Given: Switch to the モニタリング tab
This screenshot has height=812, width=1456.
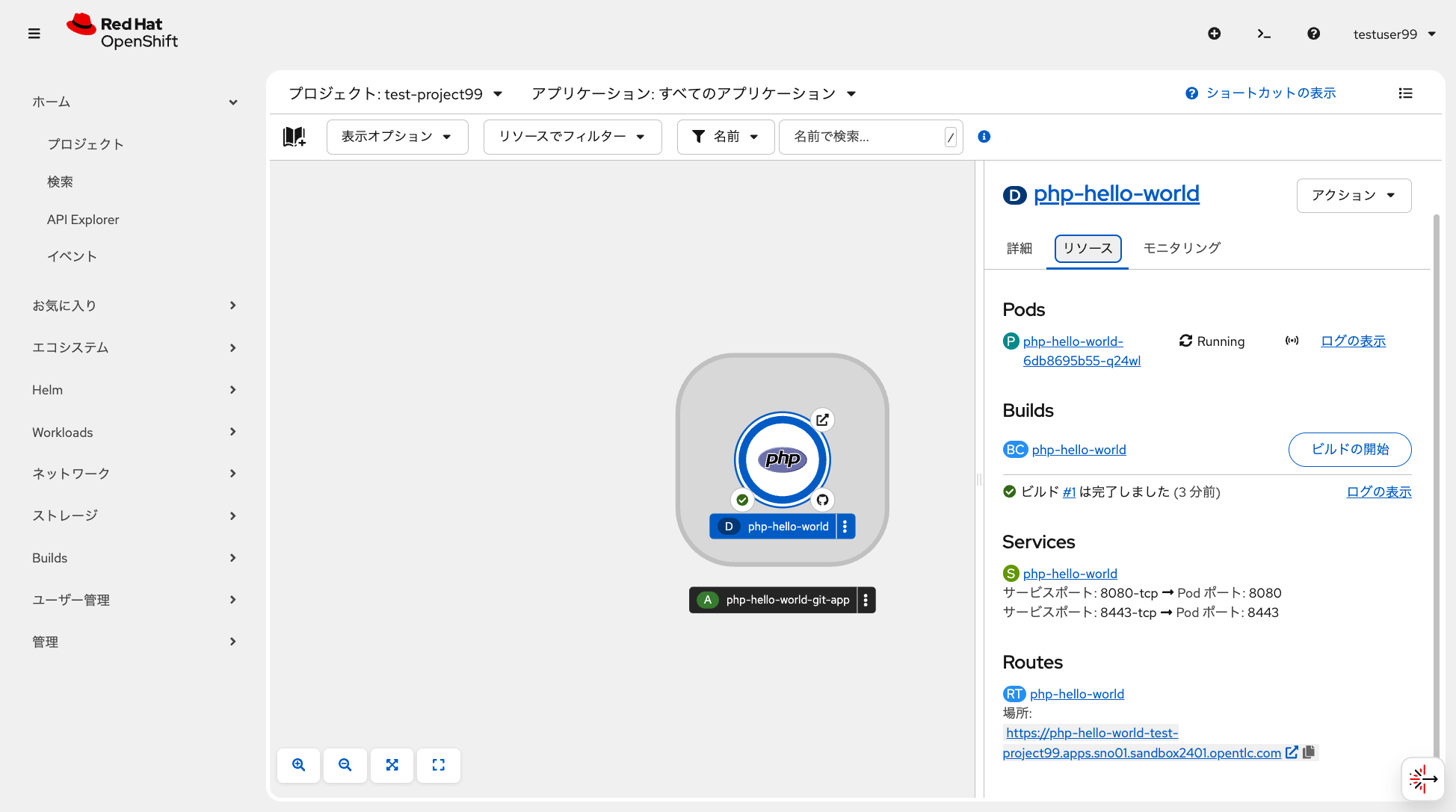Looking at the screenshot, I should click(1182, 248).
